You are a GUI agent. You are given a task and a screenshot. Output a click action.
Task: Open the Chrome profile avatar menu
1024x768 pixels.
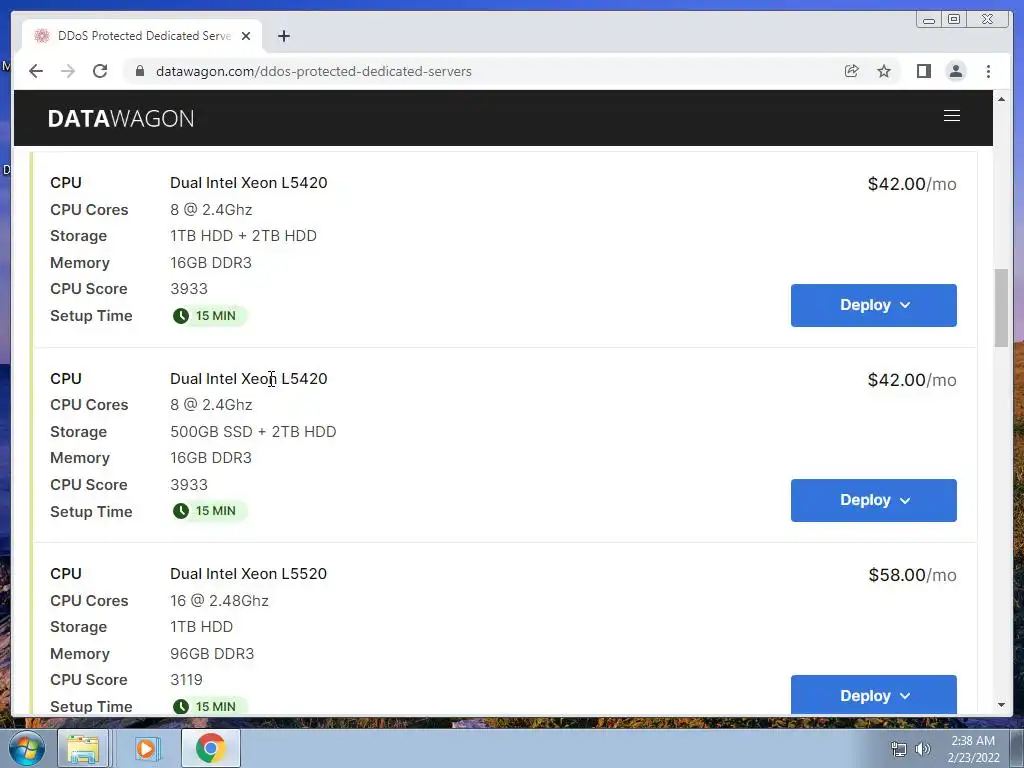click(955, 71)
